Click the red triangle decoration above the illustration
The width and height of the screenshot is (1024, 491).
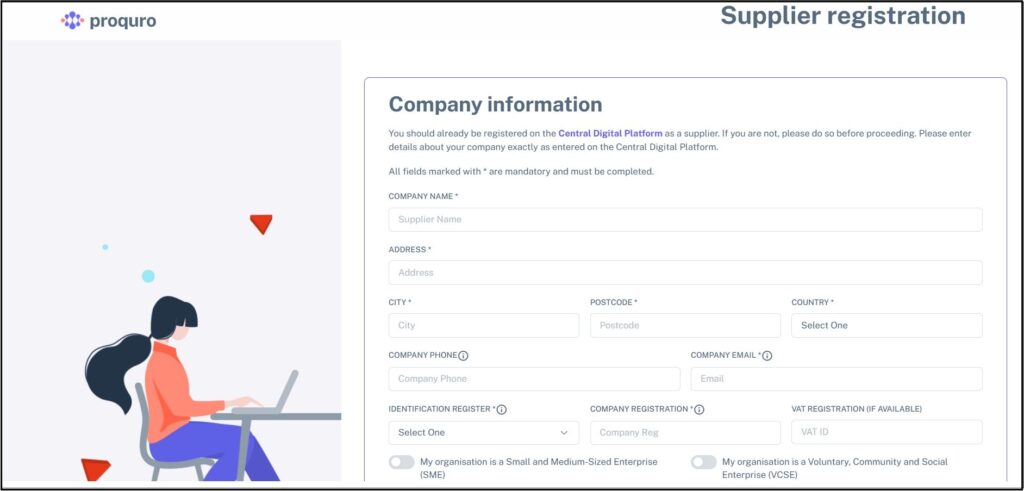click(x=261, y=223)
